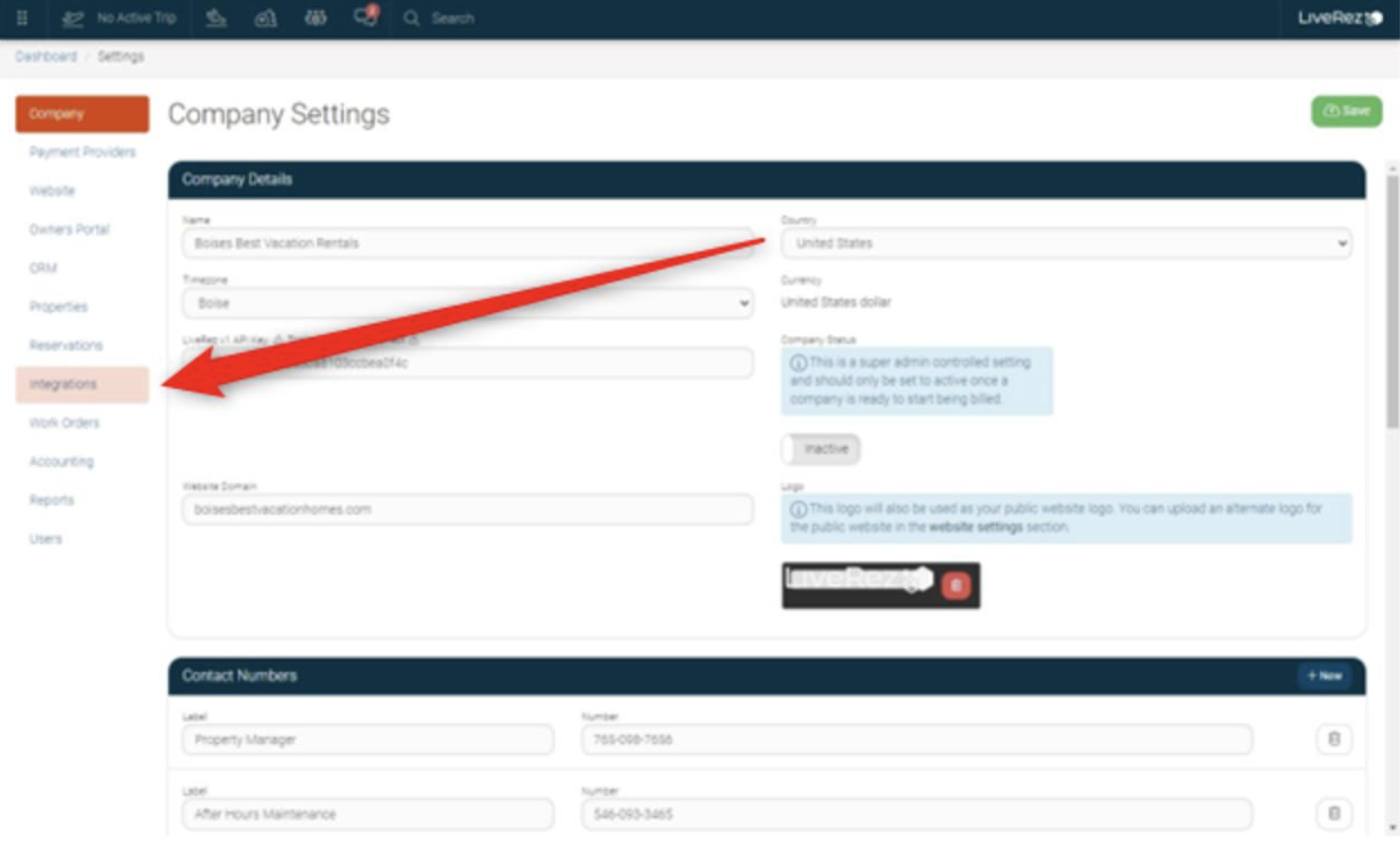The width and height of the screenshot is (1400, 844).
Task: Expand the Company Details header section
Action: coord(237,179)
